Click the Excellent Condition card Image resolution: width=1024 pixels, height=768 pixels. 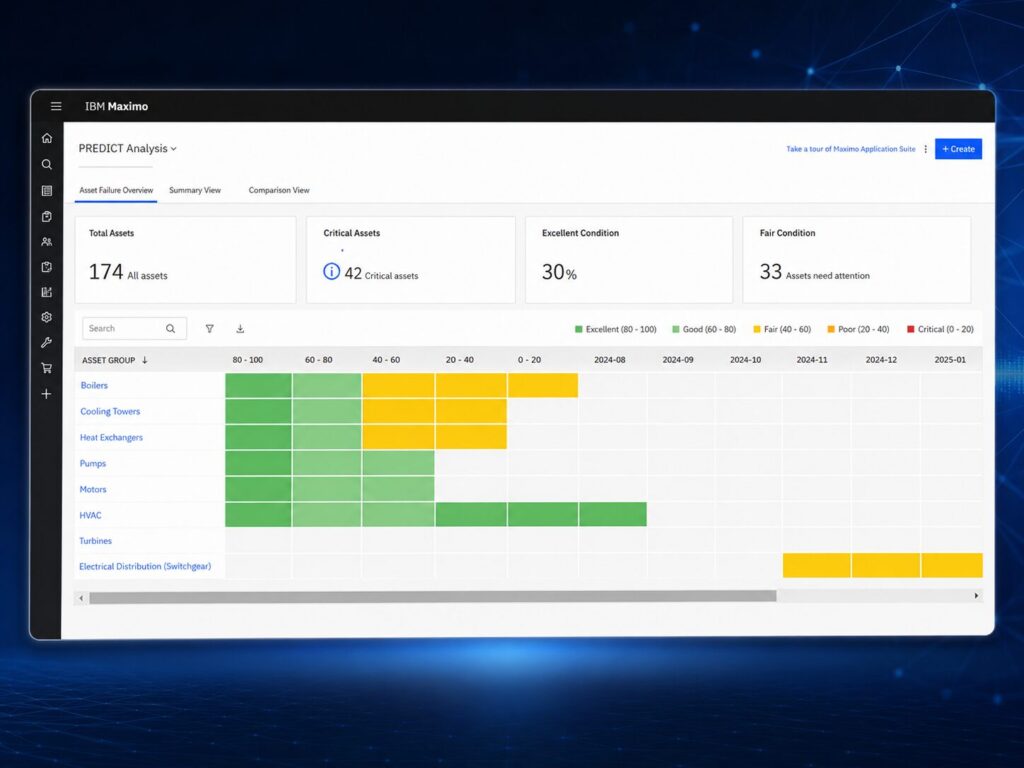click(x=629, y=260)
